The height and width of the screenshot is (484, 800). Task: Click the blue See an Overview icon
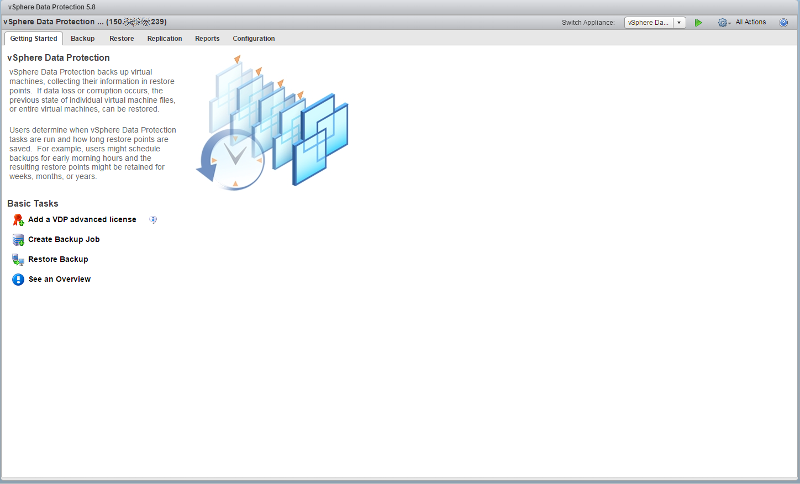18,279
